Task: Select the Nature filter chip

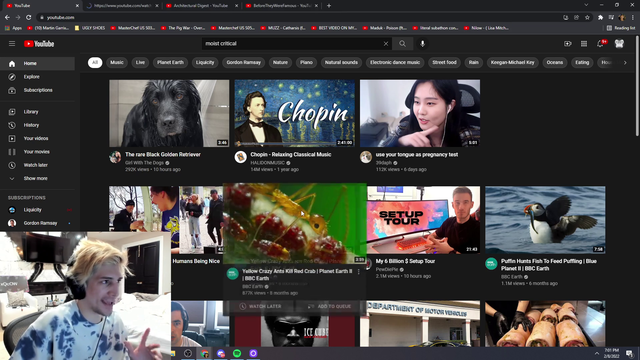Action: tap(280, 62)
